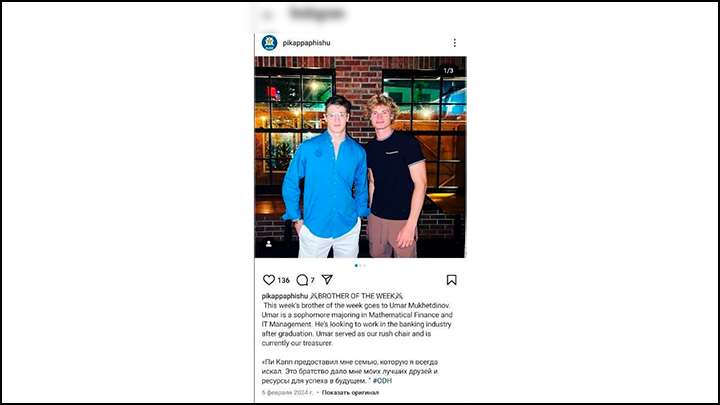The width and height of the screenshot is (720, 405).
Task: Click the blurred title in the header
Action: (317, 14)
